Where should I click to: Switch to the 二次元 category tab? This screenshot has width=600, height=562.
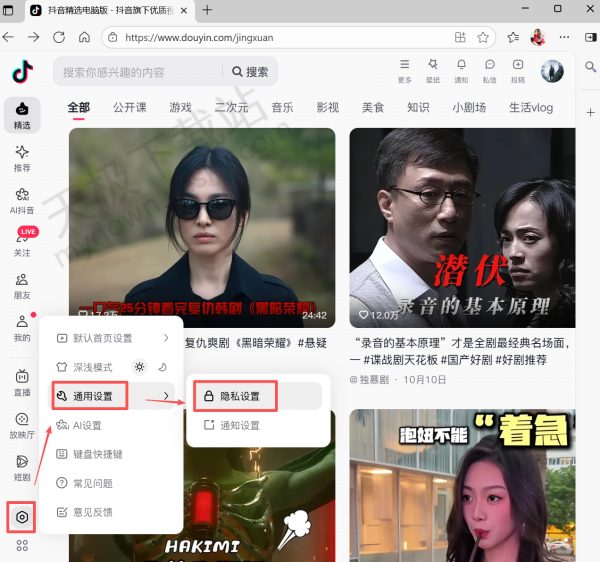(x=231, y=107)
